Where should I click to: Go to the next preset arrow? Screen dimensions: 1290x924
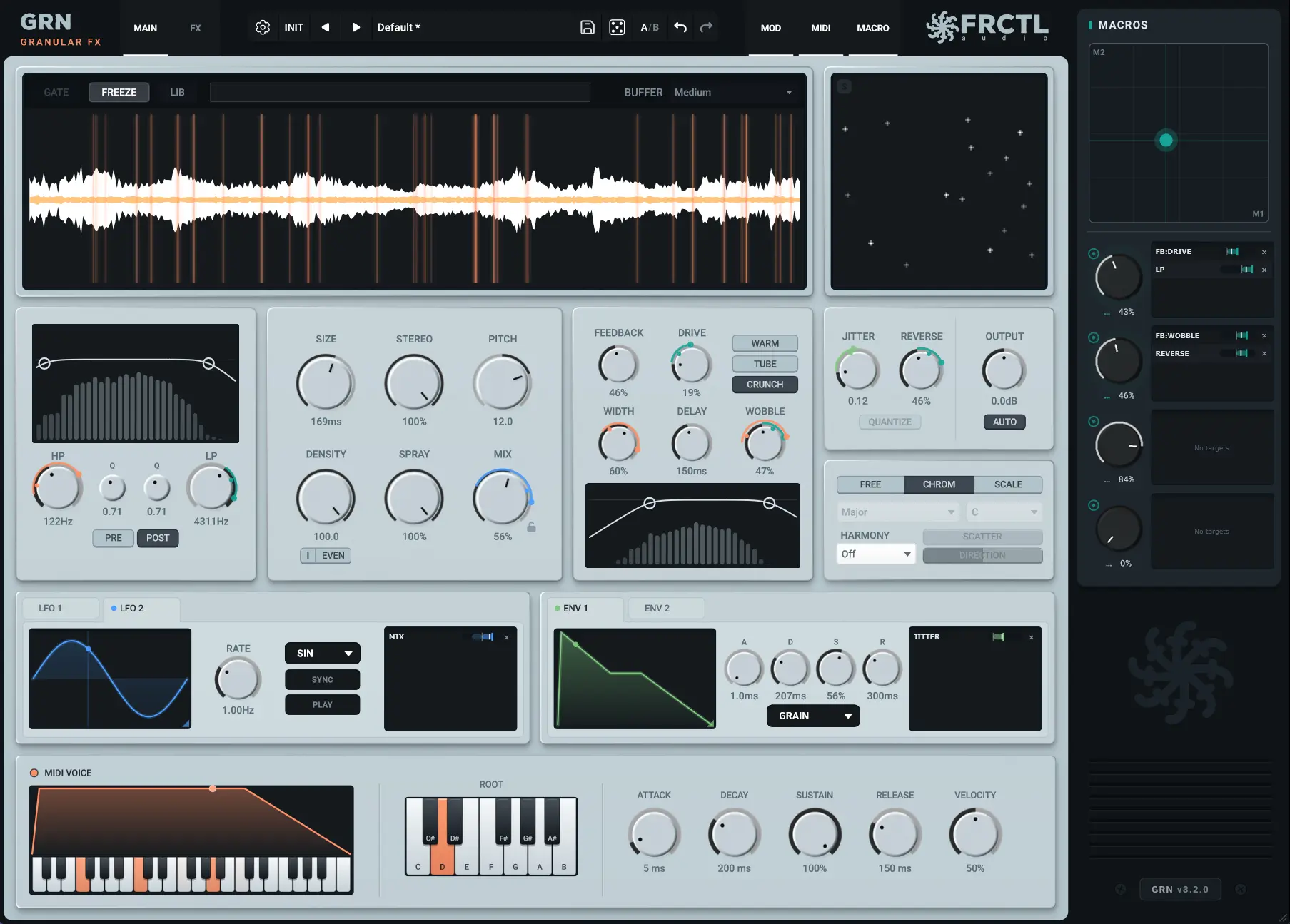356,27
